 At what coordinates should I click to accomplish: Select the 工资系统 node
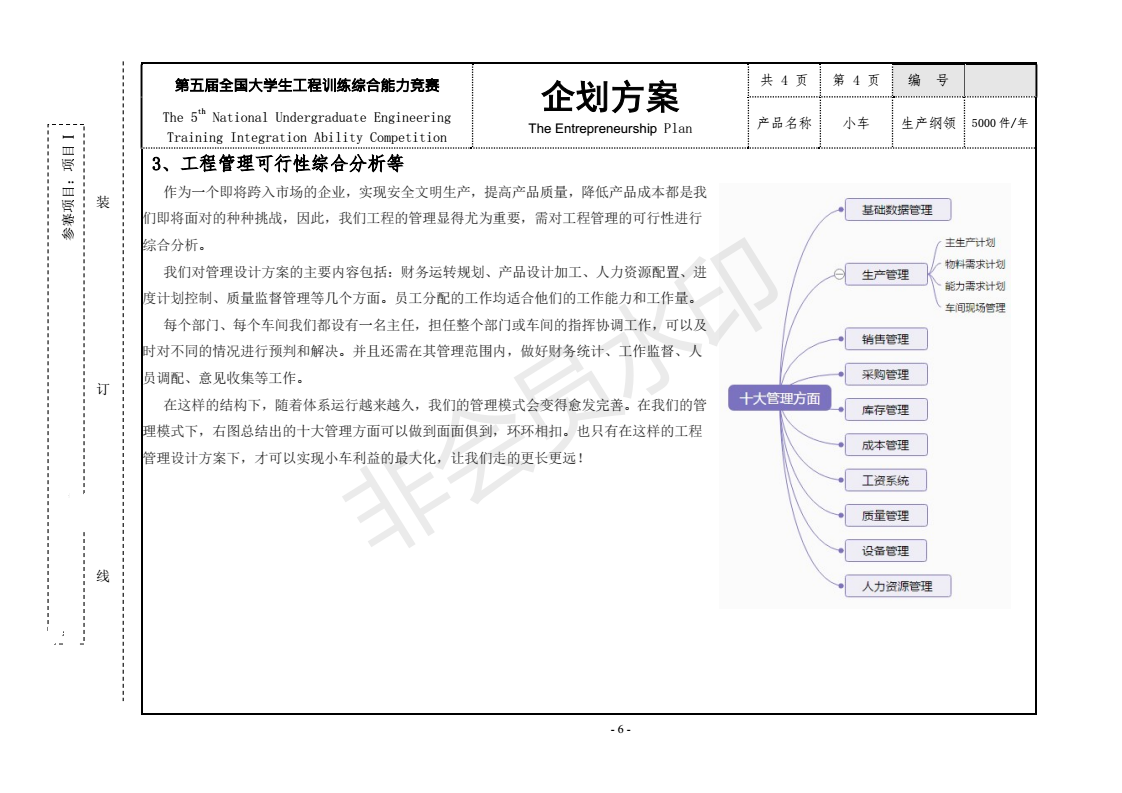pyautogui.click(x=886, y=479)
